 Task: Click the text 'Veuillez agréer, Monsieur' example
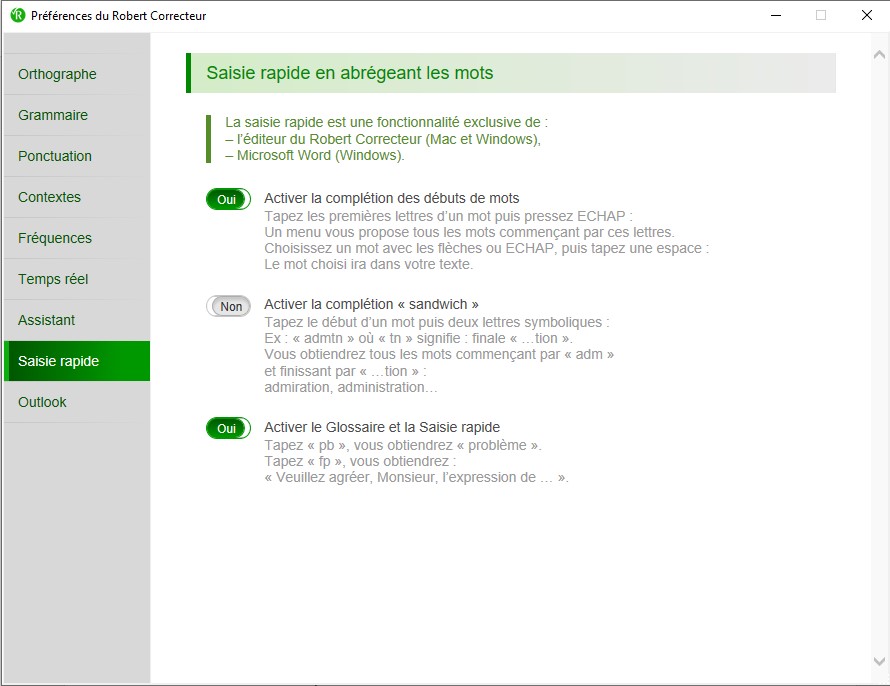point(416,477)
